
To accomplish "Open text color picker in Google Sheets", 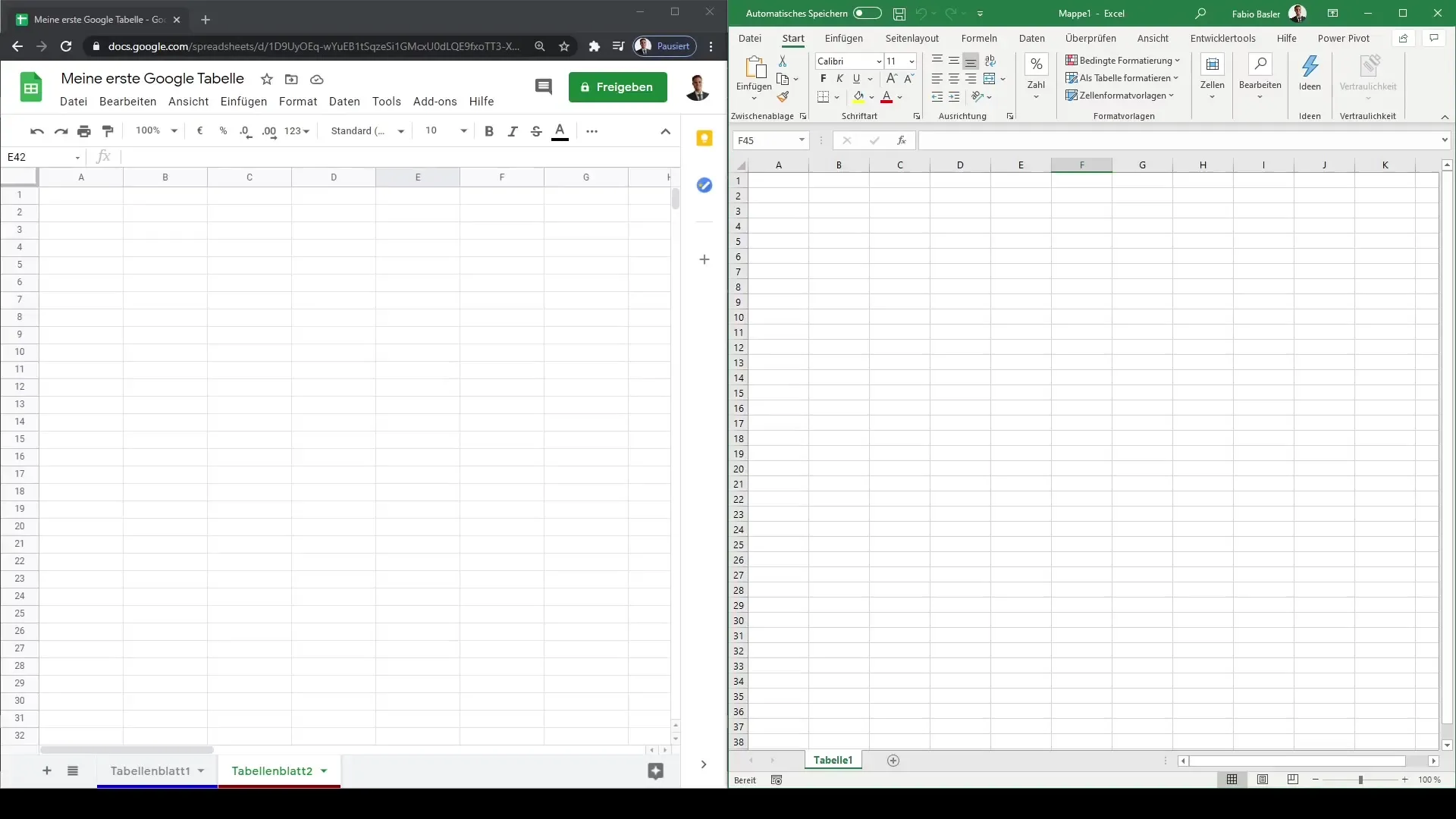I will [560, 131].
